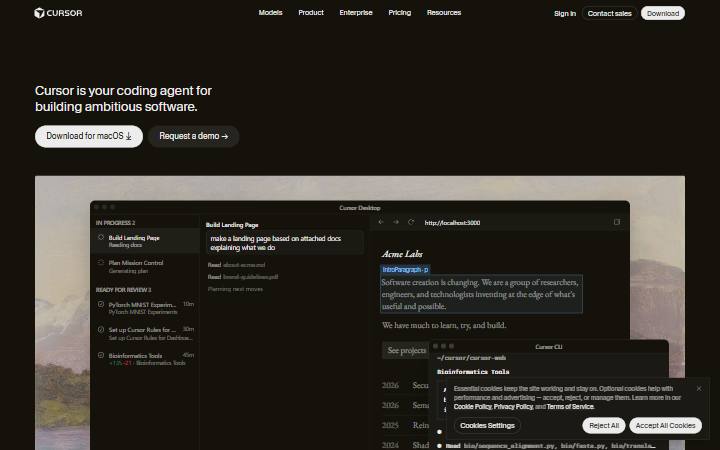Click the browser forward arrow in Cursor Desktop
The height and width of the screenshot is (450, 720).
396,222
